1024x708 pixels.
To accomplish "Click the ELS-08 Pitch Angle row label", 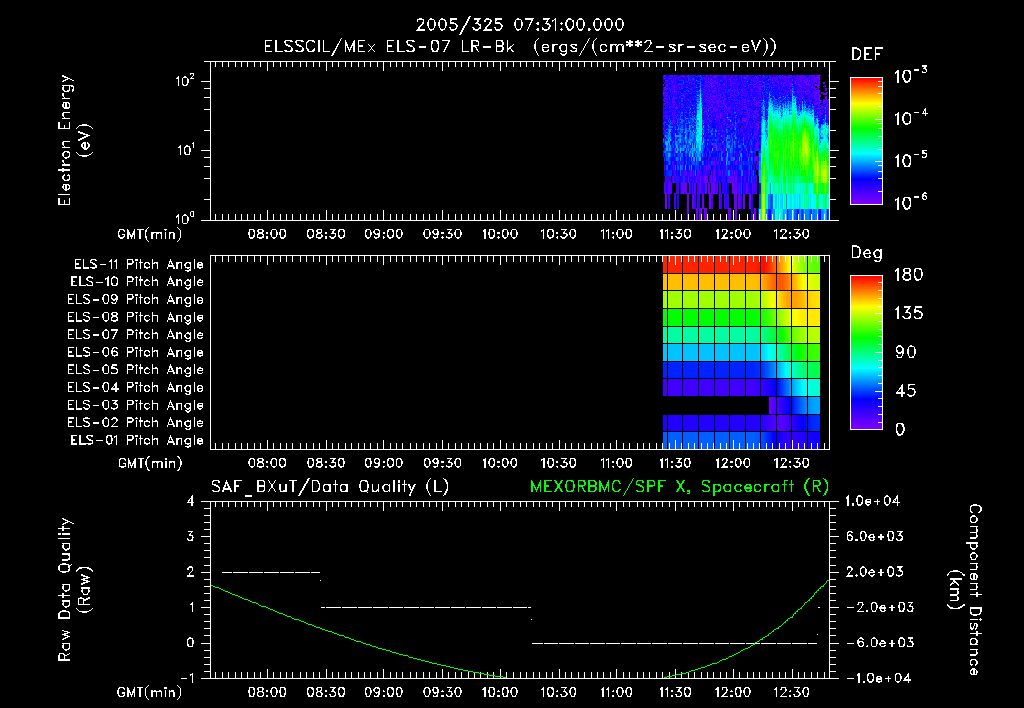I will click(x=135, y=317).
